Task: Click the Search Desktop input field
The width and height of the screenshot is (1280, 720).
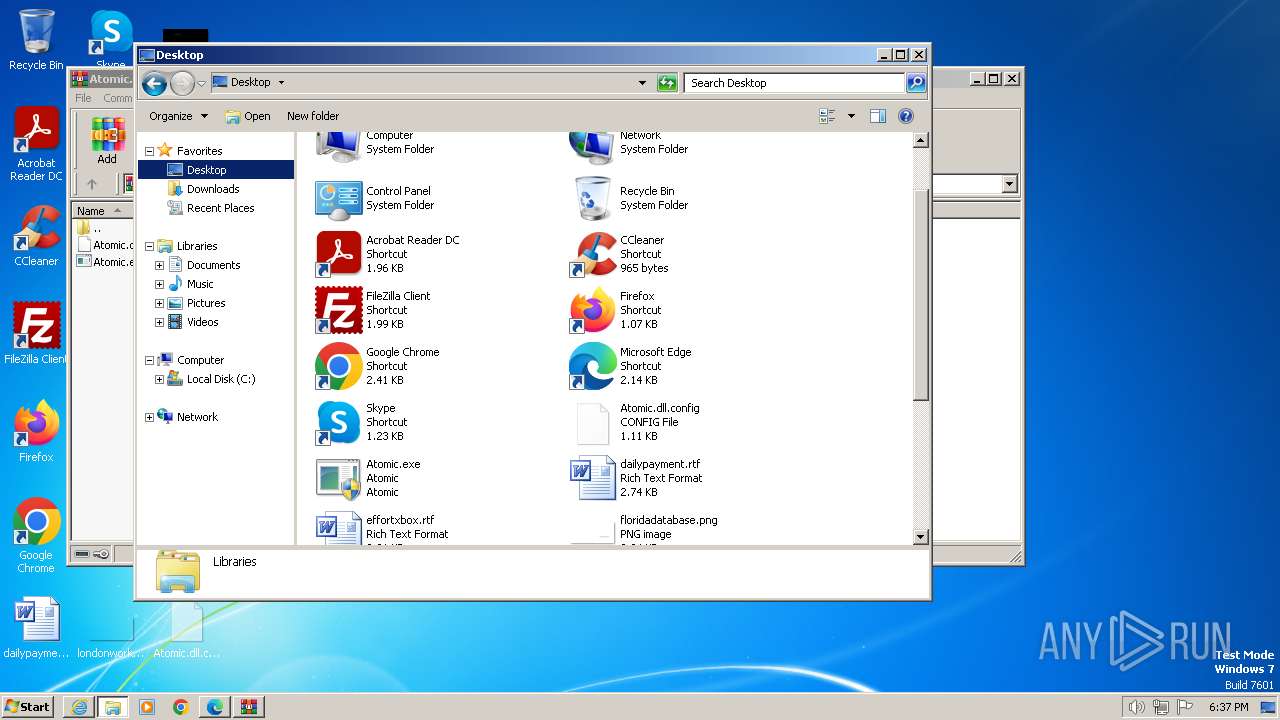Action: [795, 83]
